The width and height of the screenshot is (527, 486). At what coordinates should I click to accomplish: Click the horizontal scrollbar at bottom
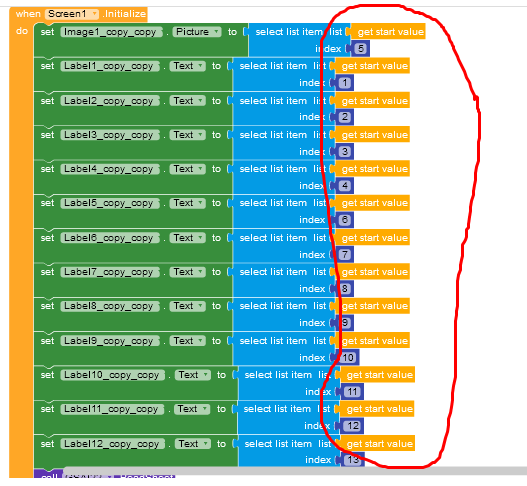coord(295,471)
